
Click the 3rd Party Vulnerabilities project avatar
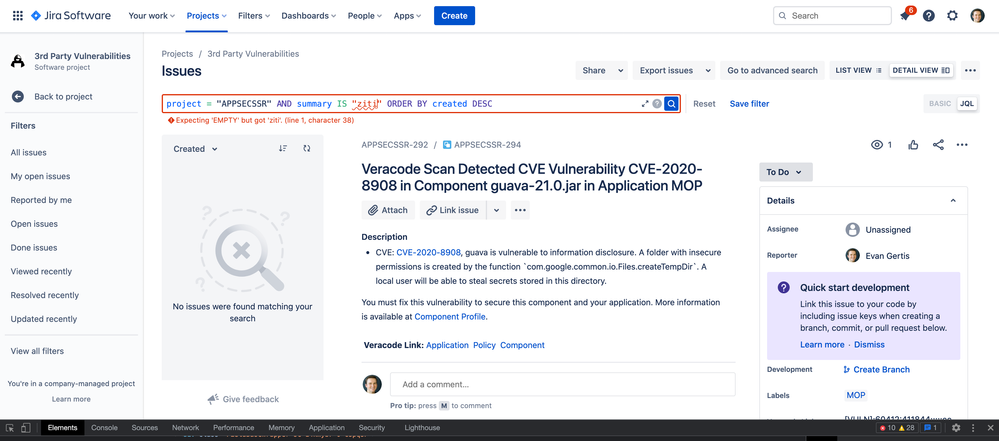point(18,61)
